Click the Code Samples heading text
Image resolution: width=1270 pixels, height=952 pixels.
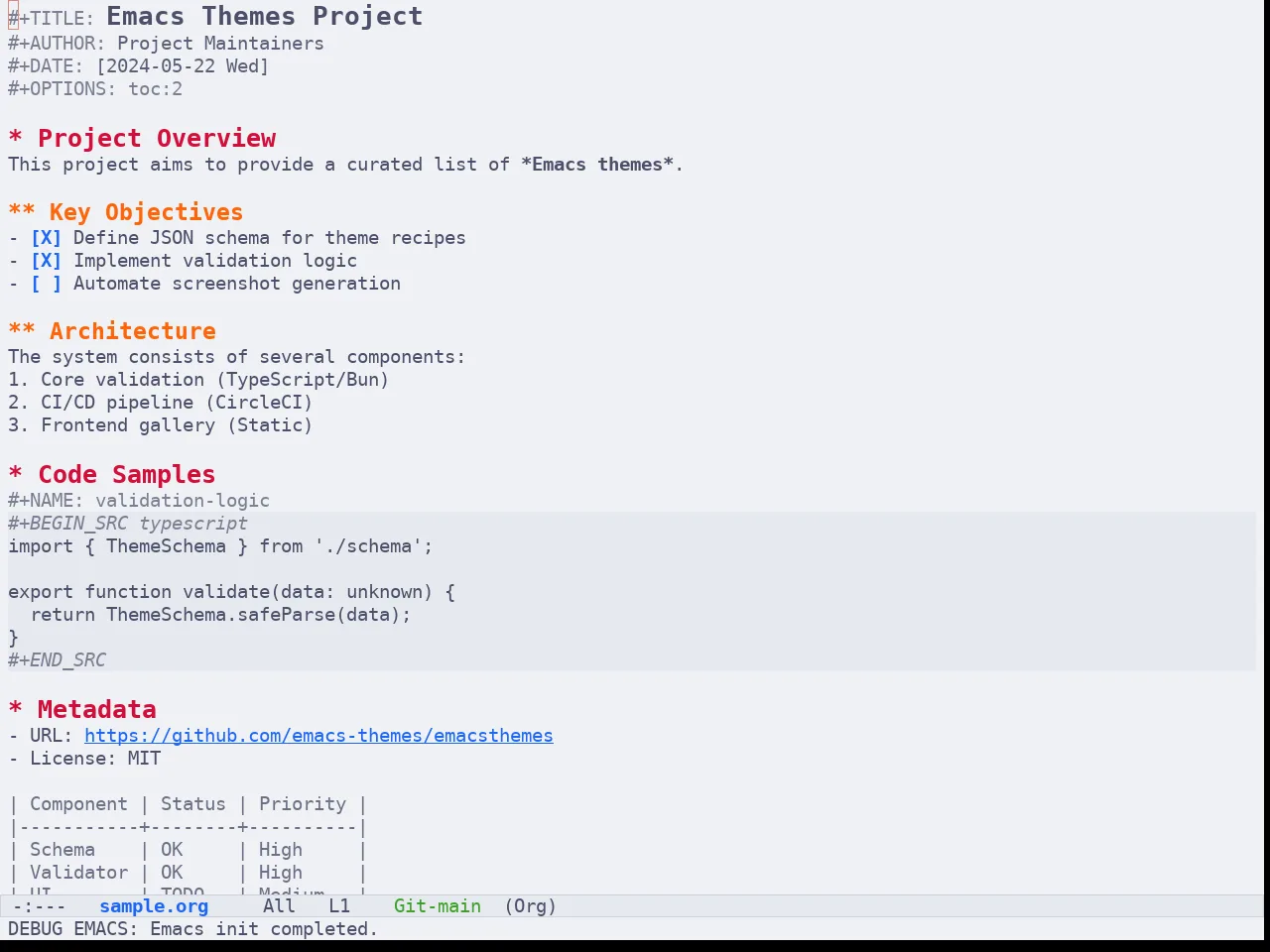tap(126, 474)
